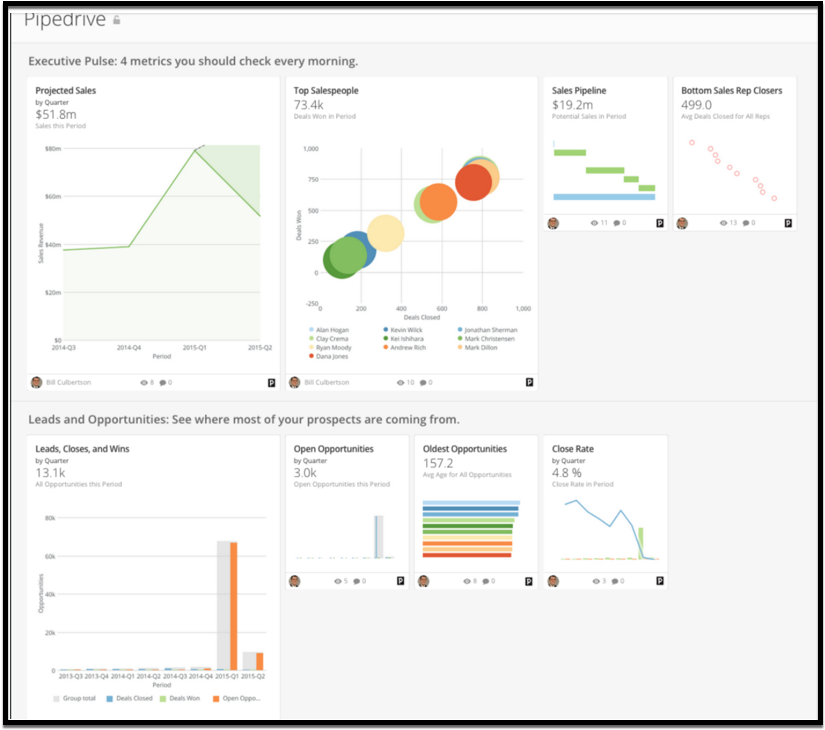This screenshot has width=825, height=730.
Task: Click the Pipedrive P badge on Close Rate card
Action: 659,580
